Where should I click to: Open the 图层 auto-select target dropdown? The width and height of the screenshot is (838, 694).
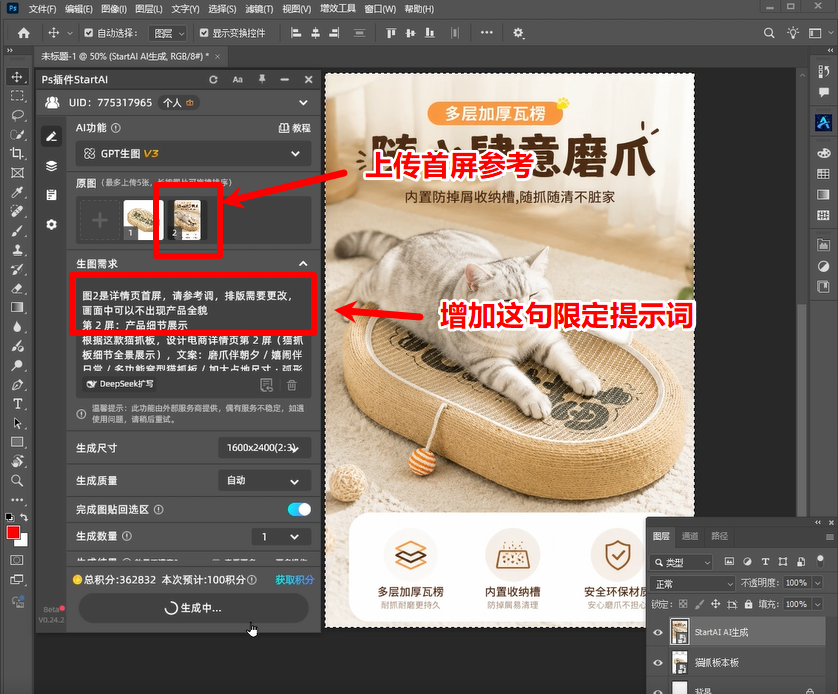pos(168,33)
